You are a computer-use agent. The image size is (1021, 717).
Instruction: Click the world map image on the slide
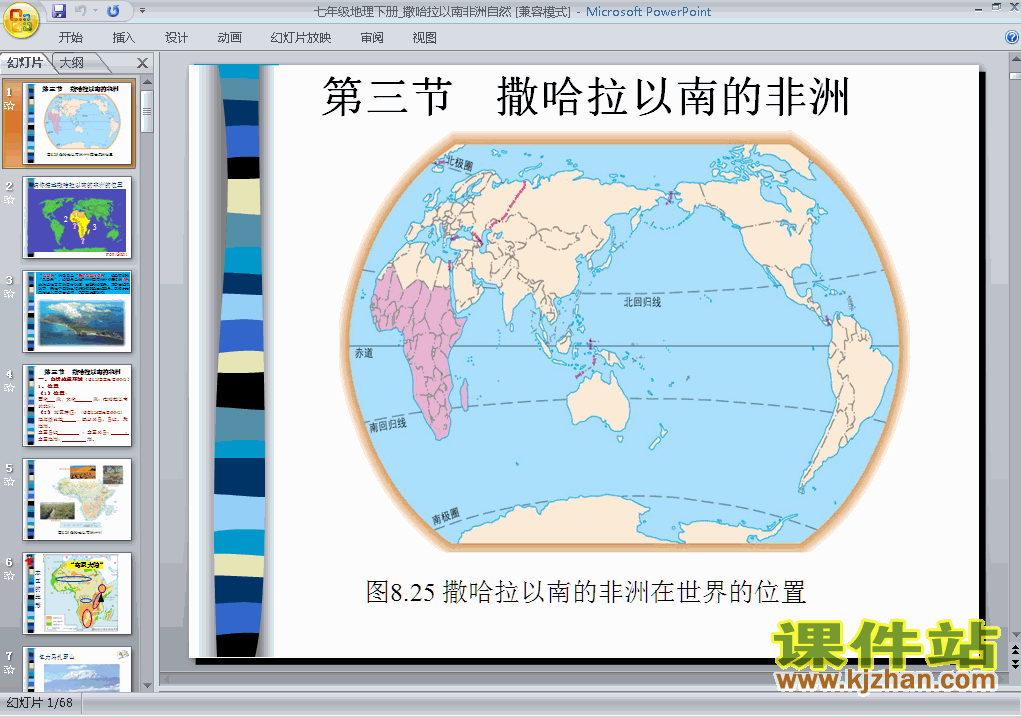click(x=624, y=342)
